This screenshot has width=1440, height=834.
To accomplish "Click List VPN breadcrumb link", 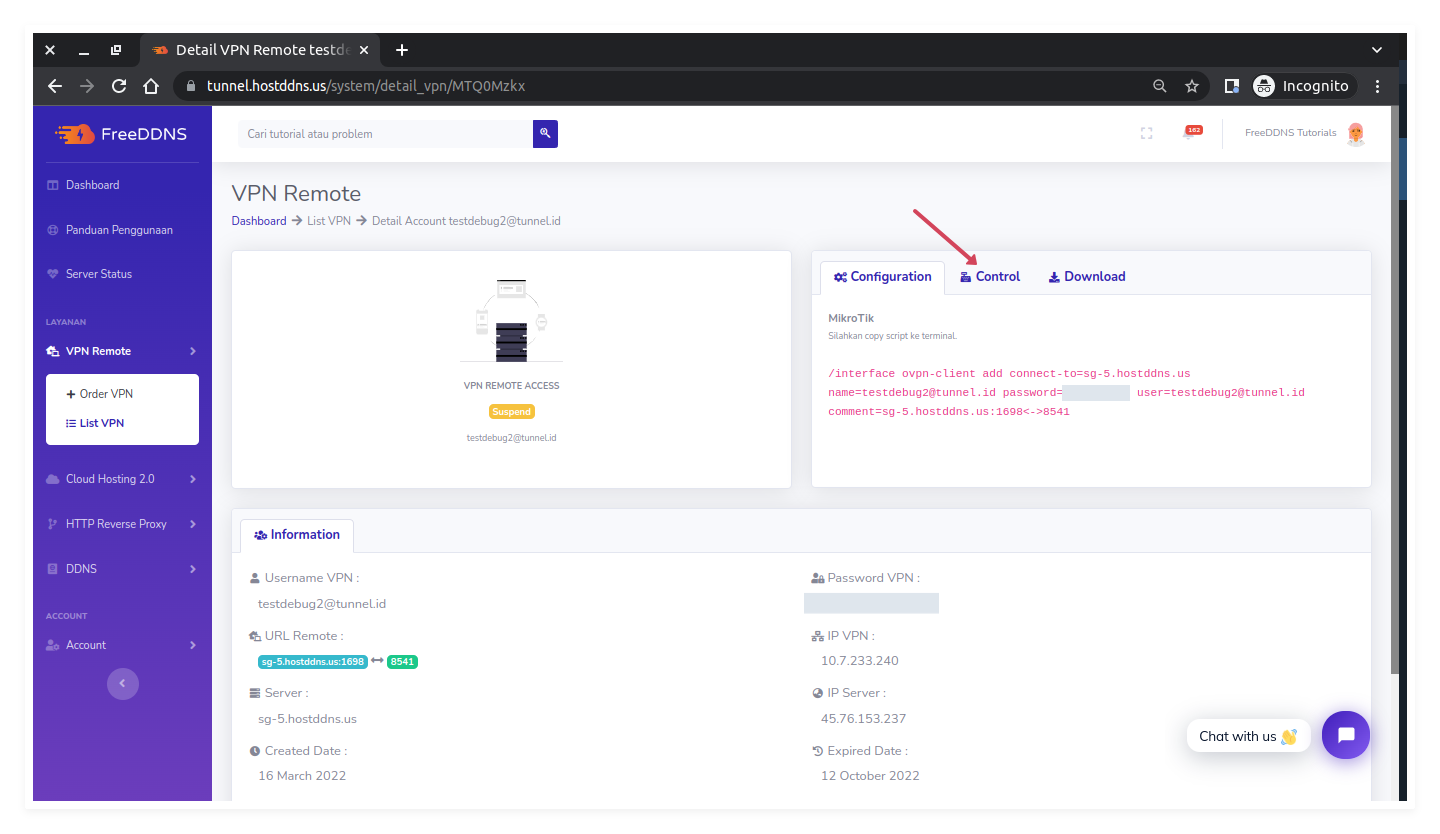I will tap(329, 221).
